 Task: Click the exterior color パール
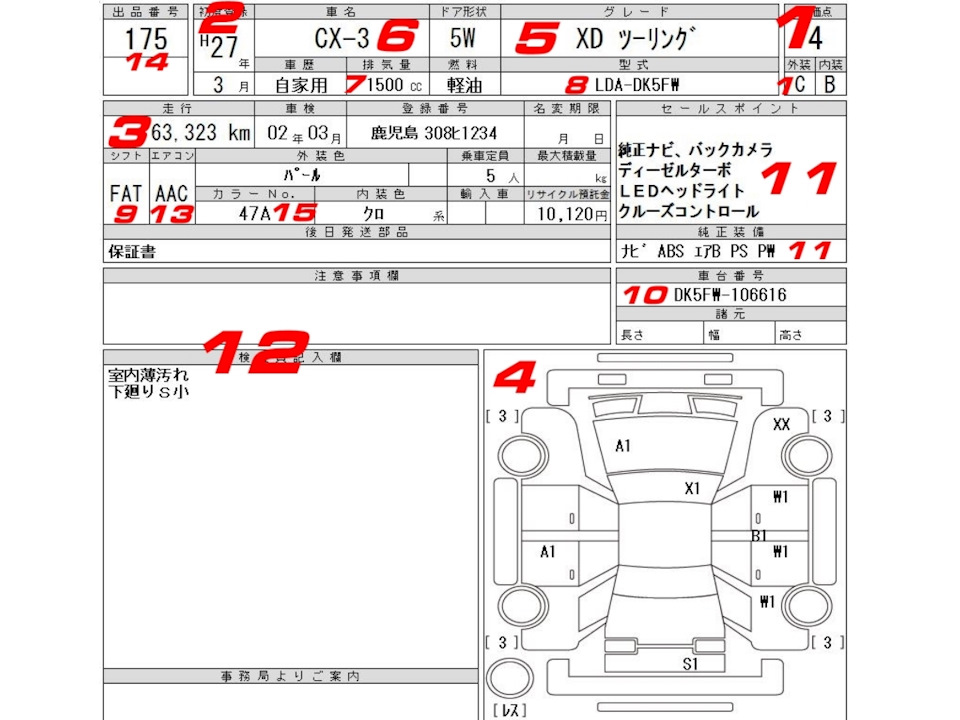(302, 175)
